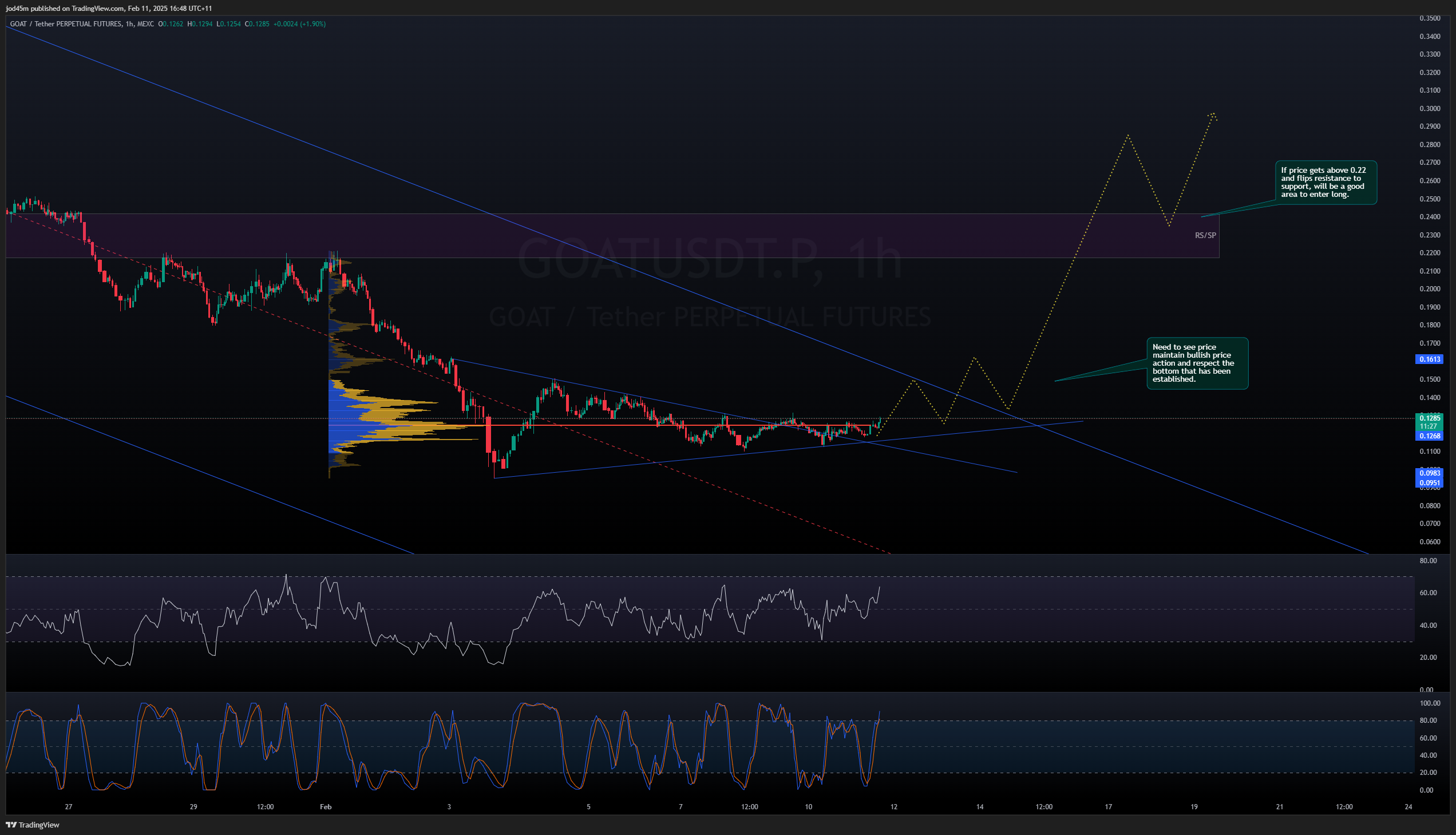
Task: Click the 11:27 candle countdown label
Action: 1430,426
